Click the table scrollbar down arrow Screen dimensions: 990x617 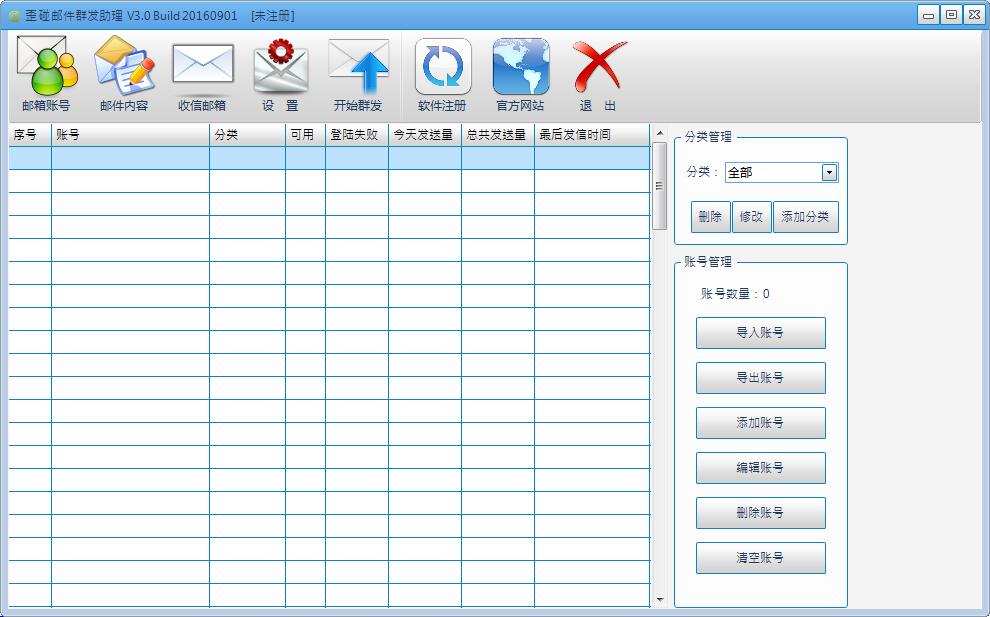[659, 599]
